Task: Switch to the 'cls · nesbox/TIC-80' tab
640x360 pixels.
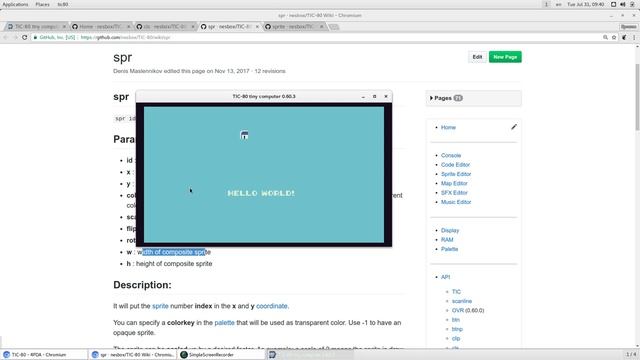Action: (165, 27)
